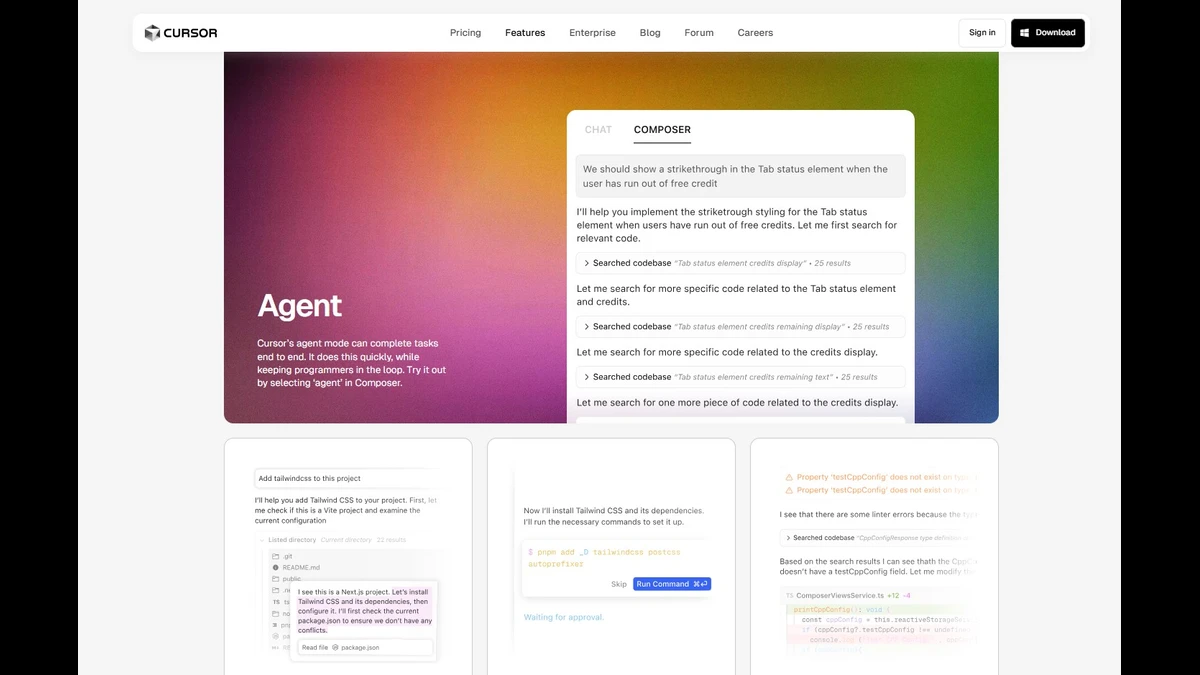Click Run Command button
This screenshot has height=675, width=1200.
click(x=672, y=584)
